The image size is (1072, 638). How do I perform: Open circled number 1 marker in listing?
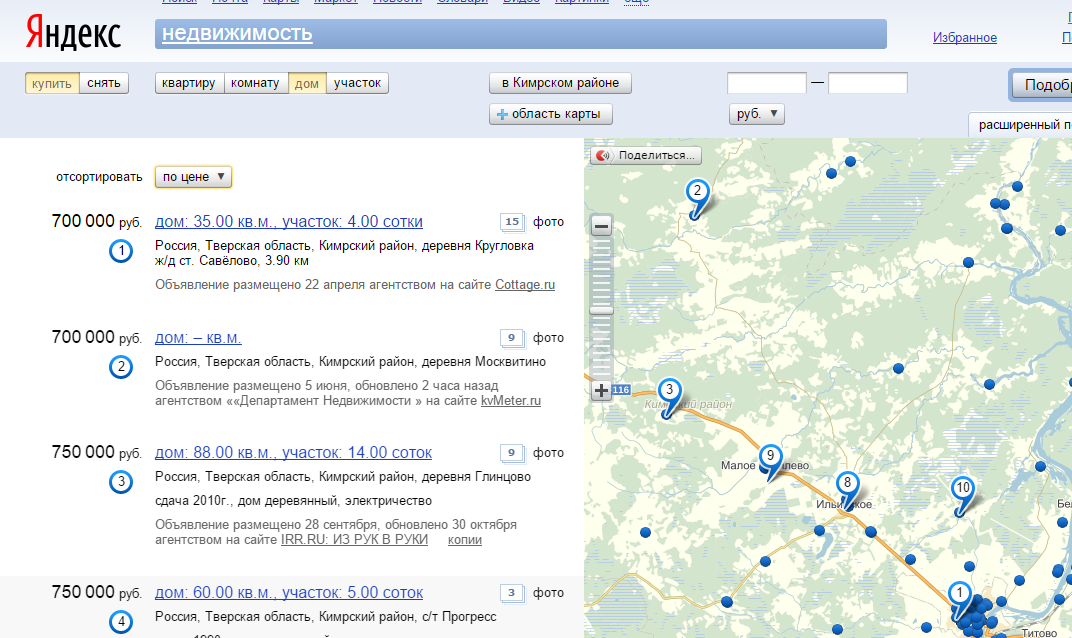121,251
